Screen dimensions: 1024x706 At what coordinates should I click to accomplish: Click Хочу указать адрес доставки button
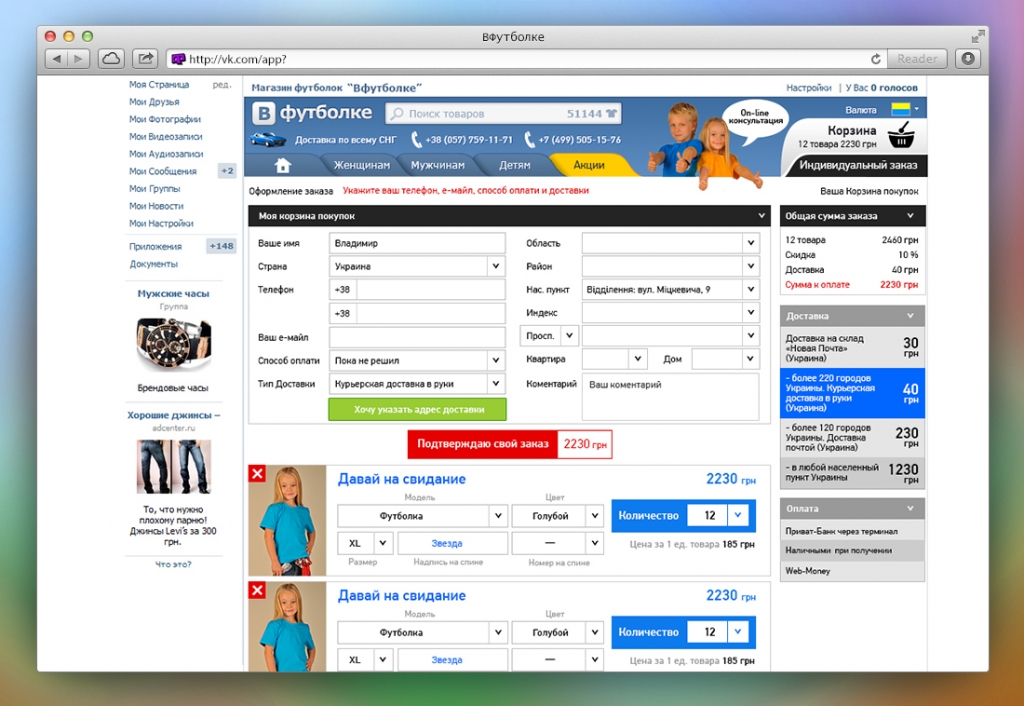[x=417, y=409]
